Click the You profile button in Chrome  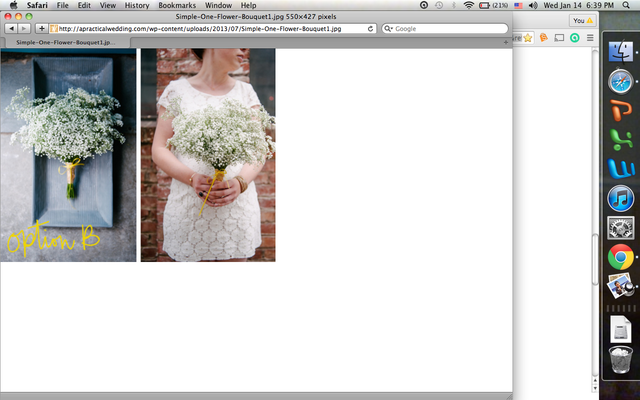click(x=582, y=20)
